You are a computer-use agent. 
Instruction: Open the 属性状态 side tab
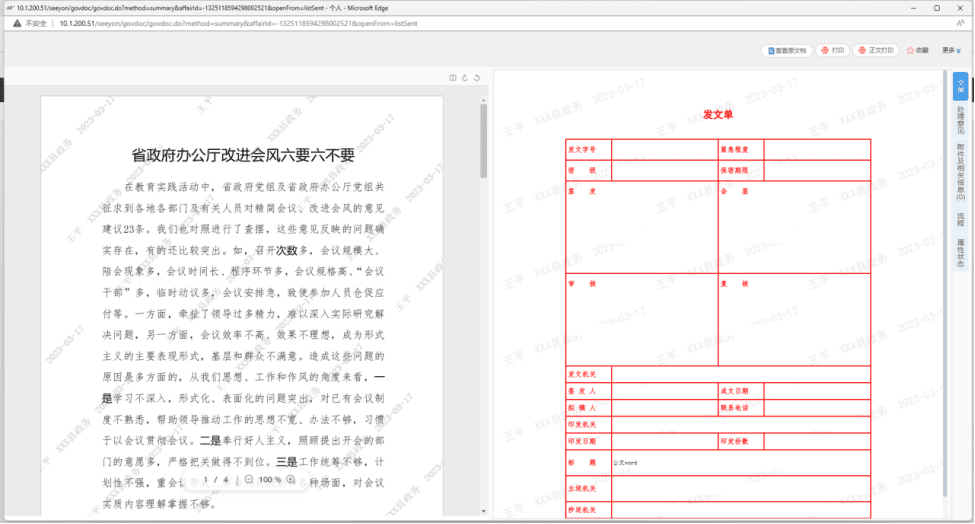click(961, 253)
